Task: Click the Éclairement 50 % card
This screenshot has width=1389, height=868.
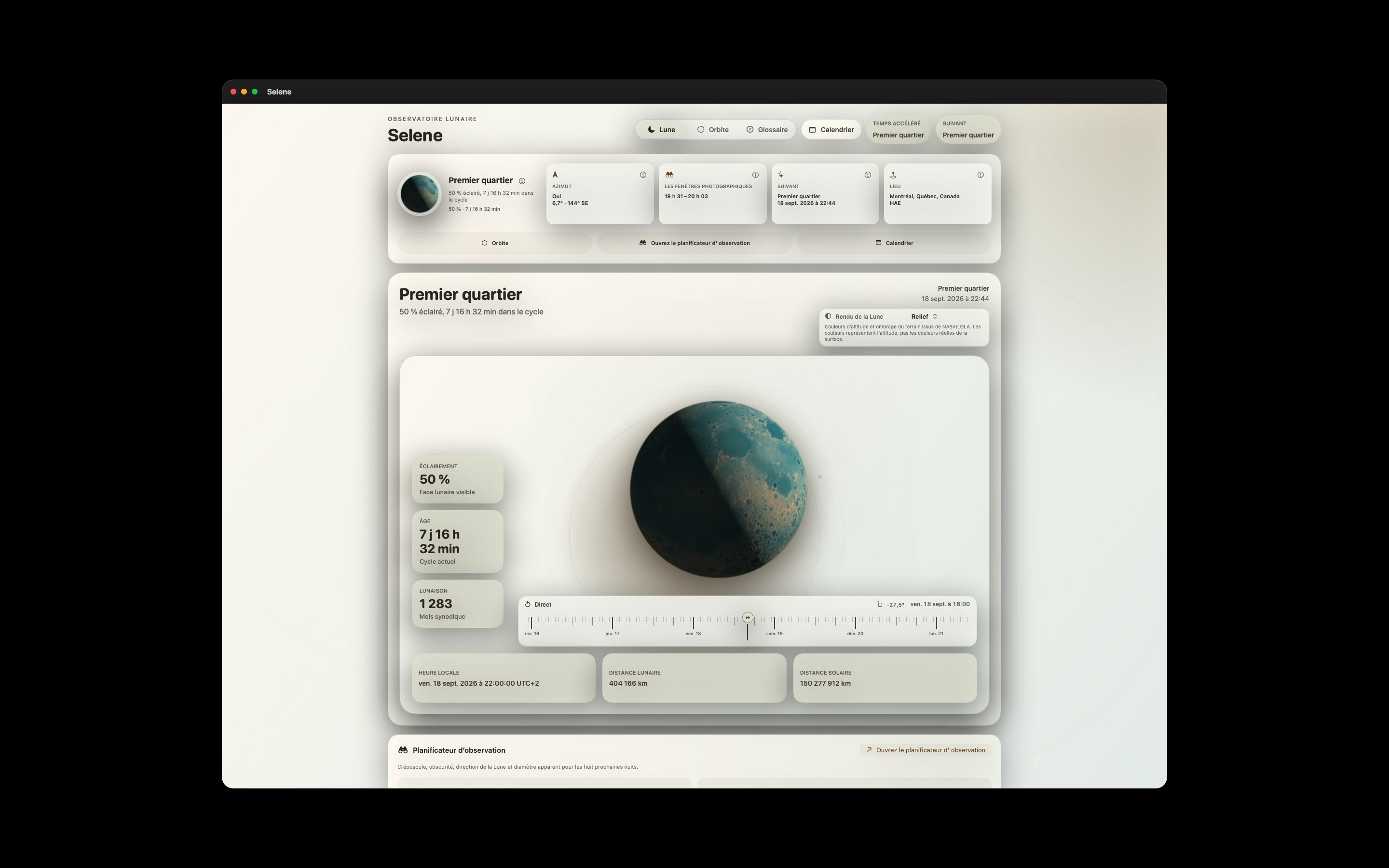Action: pyautogui.click(x=457, y=479)
